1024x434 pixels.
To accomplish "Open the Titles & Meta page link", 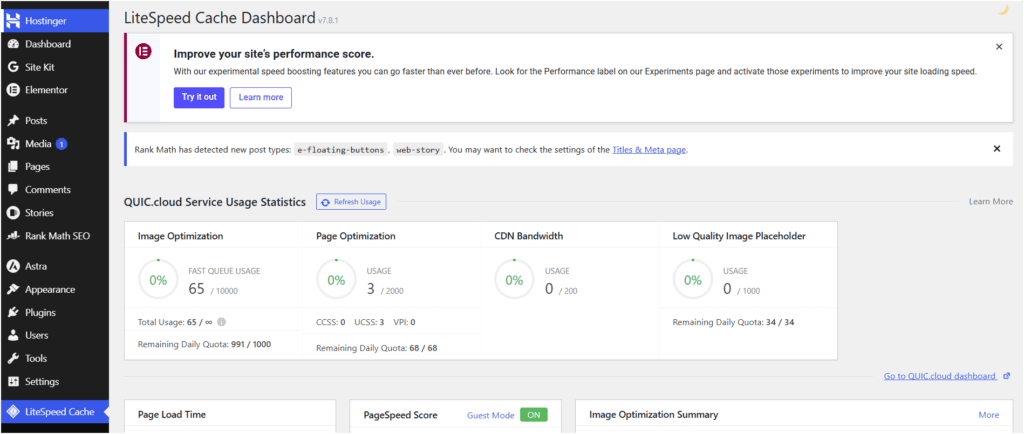I will click(x=649, y=149).
